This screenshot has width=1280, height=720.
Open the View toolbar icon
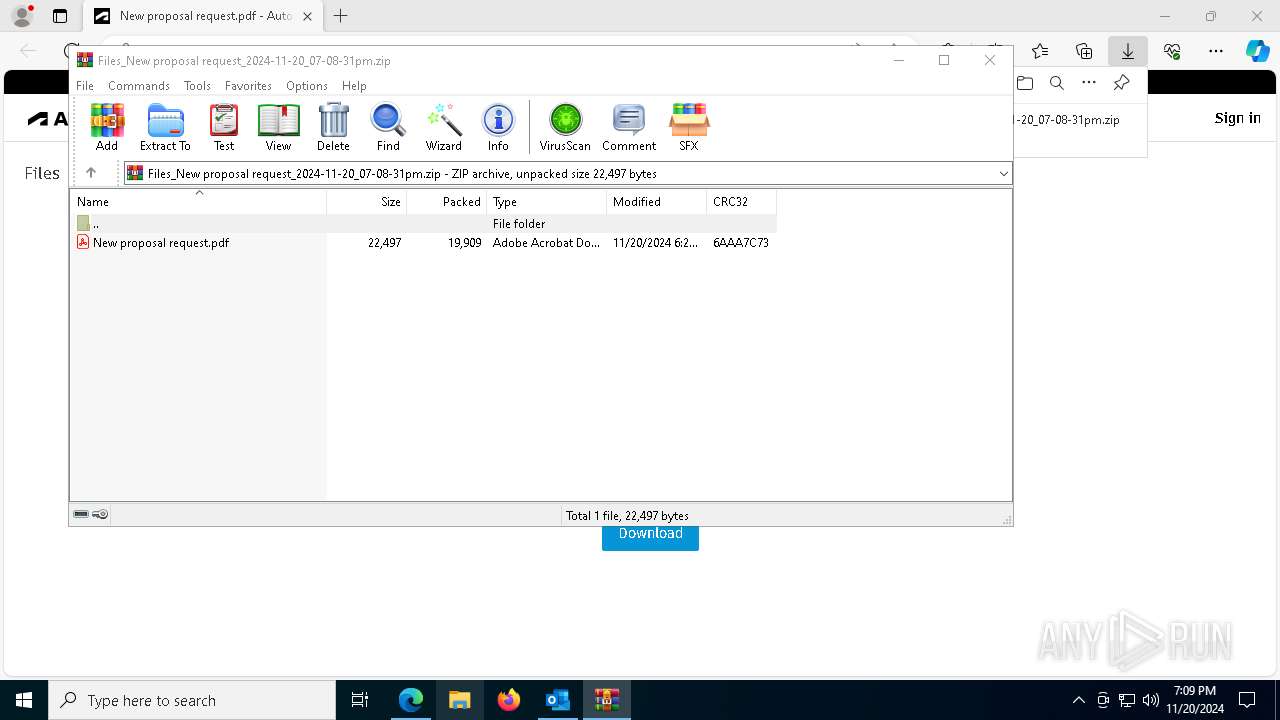click(278, 127)
